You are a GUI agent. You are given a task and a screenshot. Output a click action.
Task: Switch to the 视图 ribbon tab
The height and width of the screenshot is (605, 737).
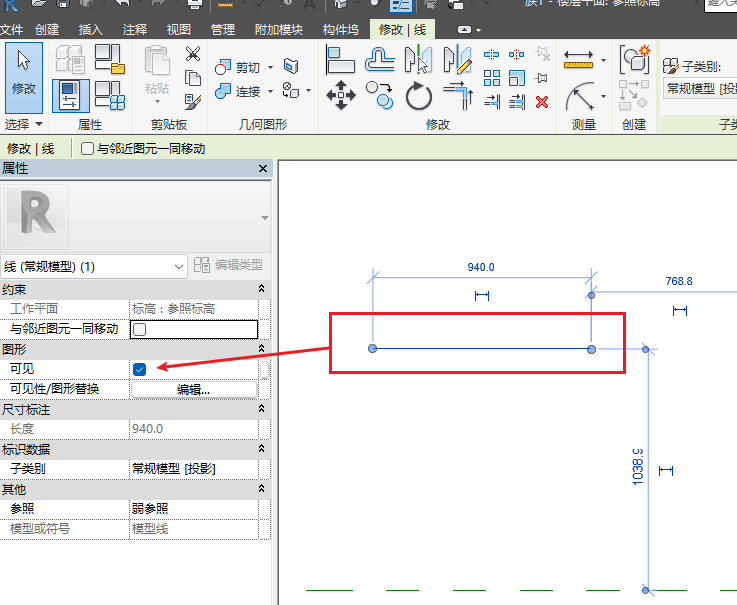(x=179, y=30)
